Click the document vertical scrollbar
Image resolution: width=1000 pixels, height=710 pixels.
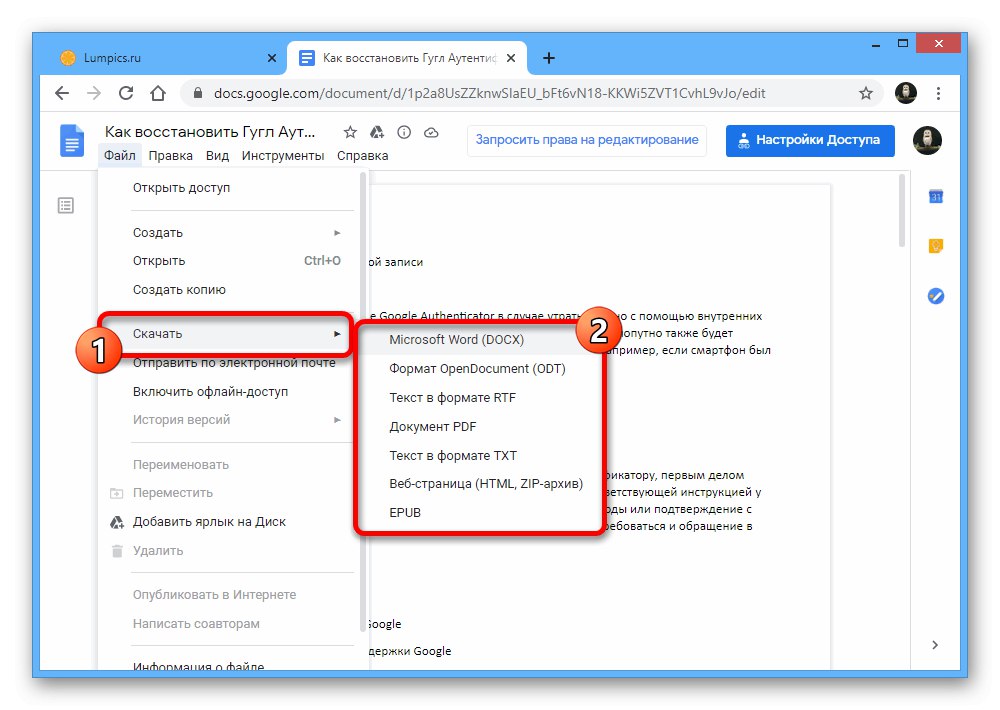click(902, 211)
